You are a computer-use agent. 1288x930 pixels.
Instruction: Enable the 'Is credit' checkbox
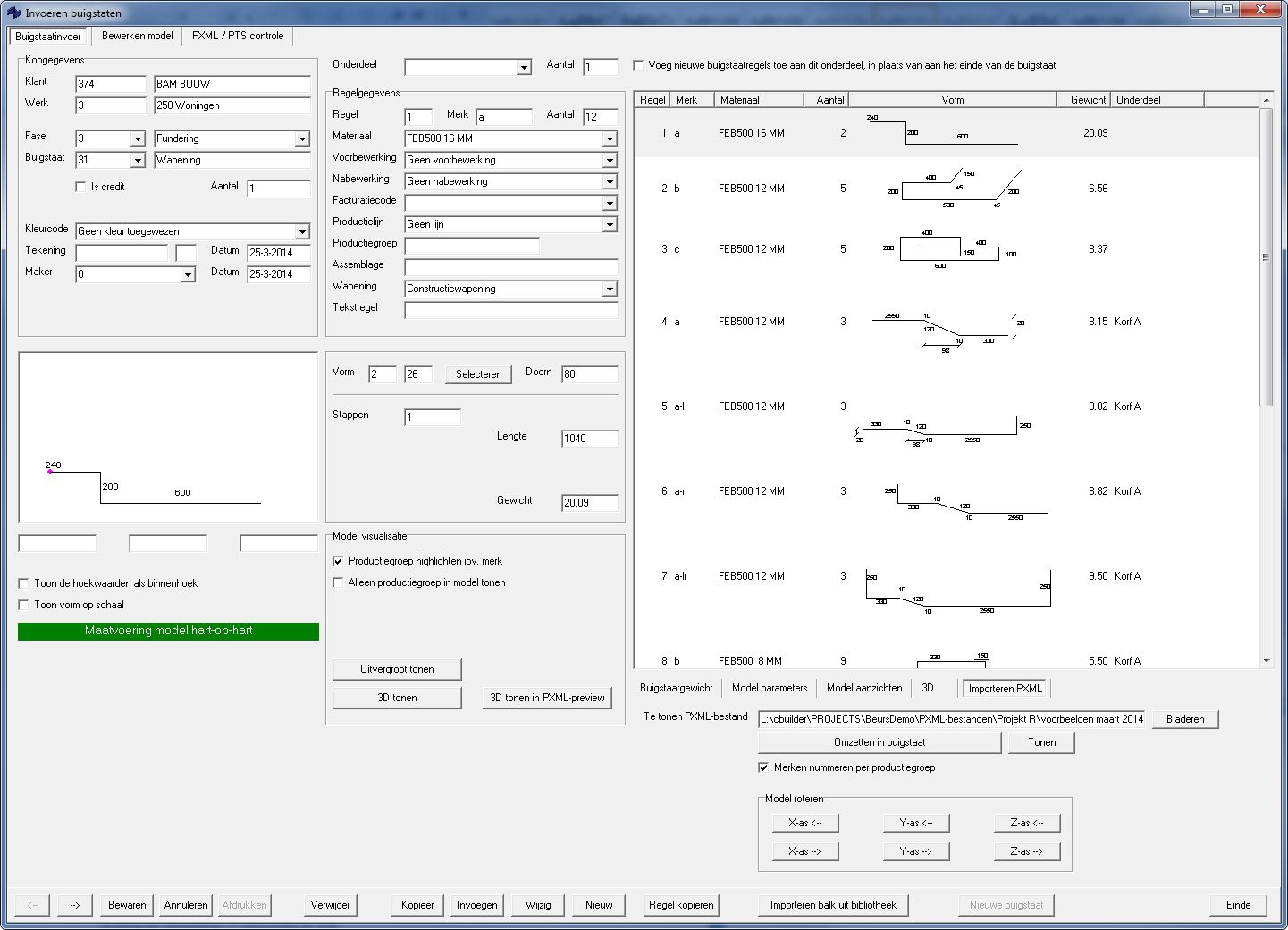81,187
